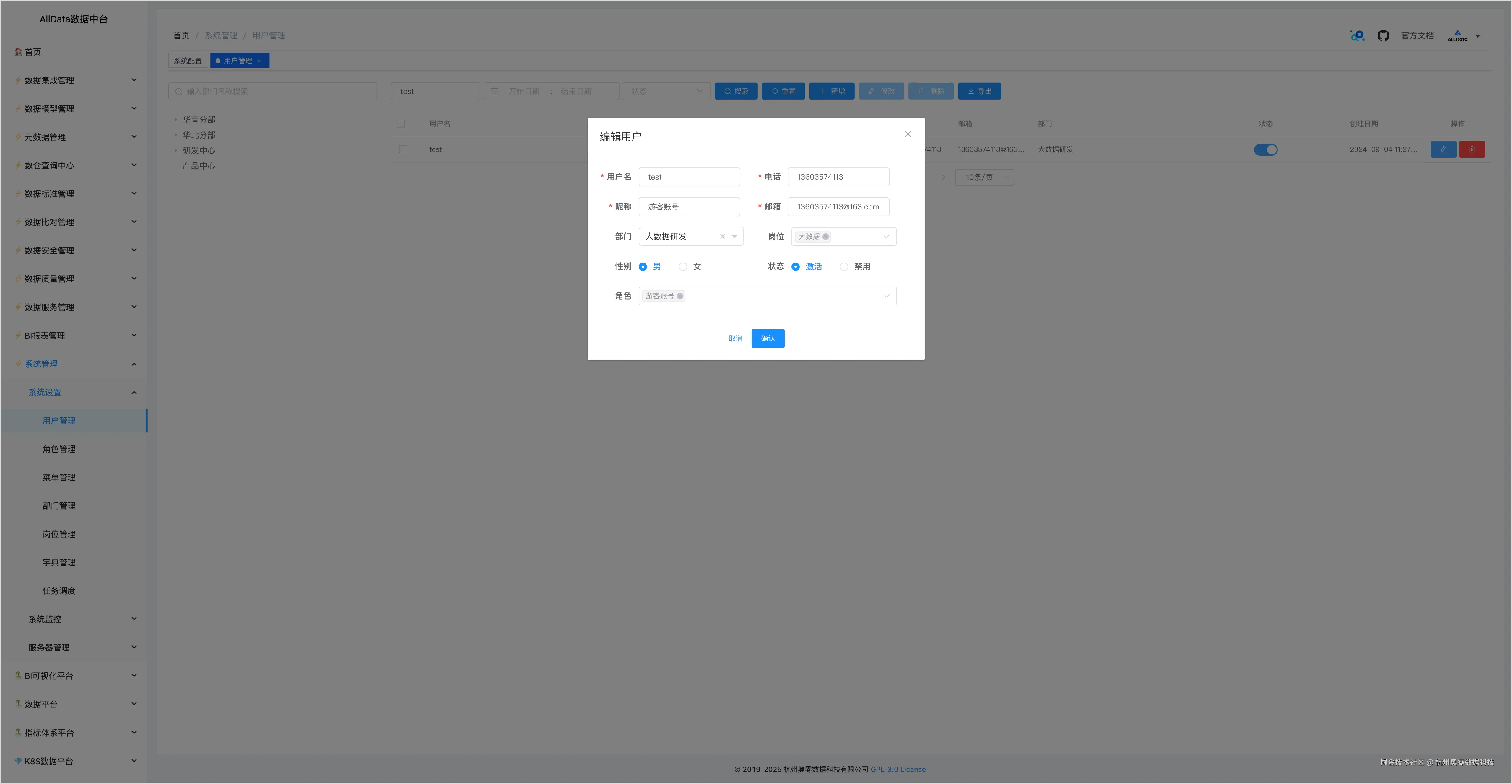This screenshot has height=784, width=1512.
Task: Click inside the 用户名 input field
Action: (689, 177)
